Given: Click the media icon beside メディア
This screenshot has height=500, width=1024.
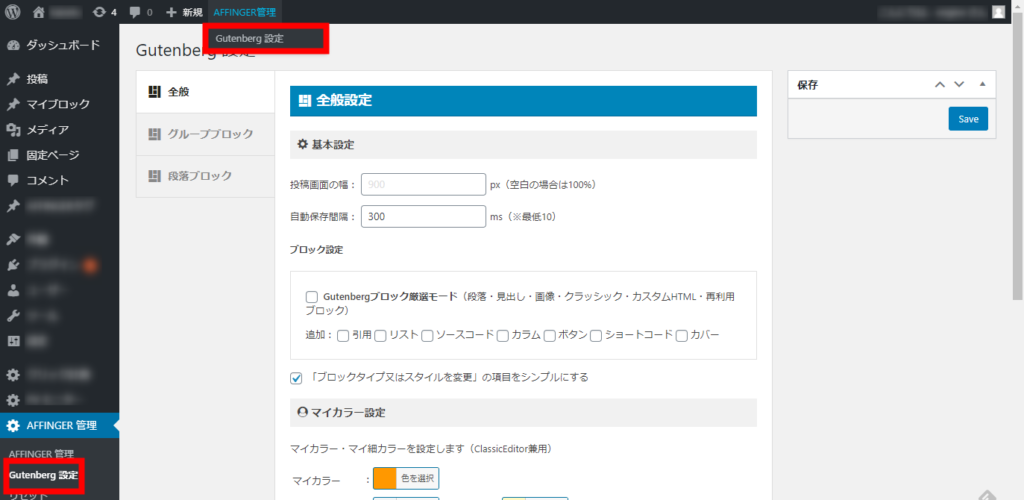Looking at the screenshot, I should point(13,130).
